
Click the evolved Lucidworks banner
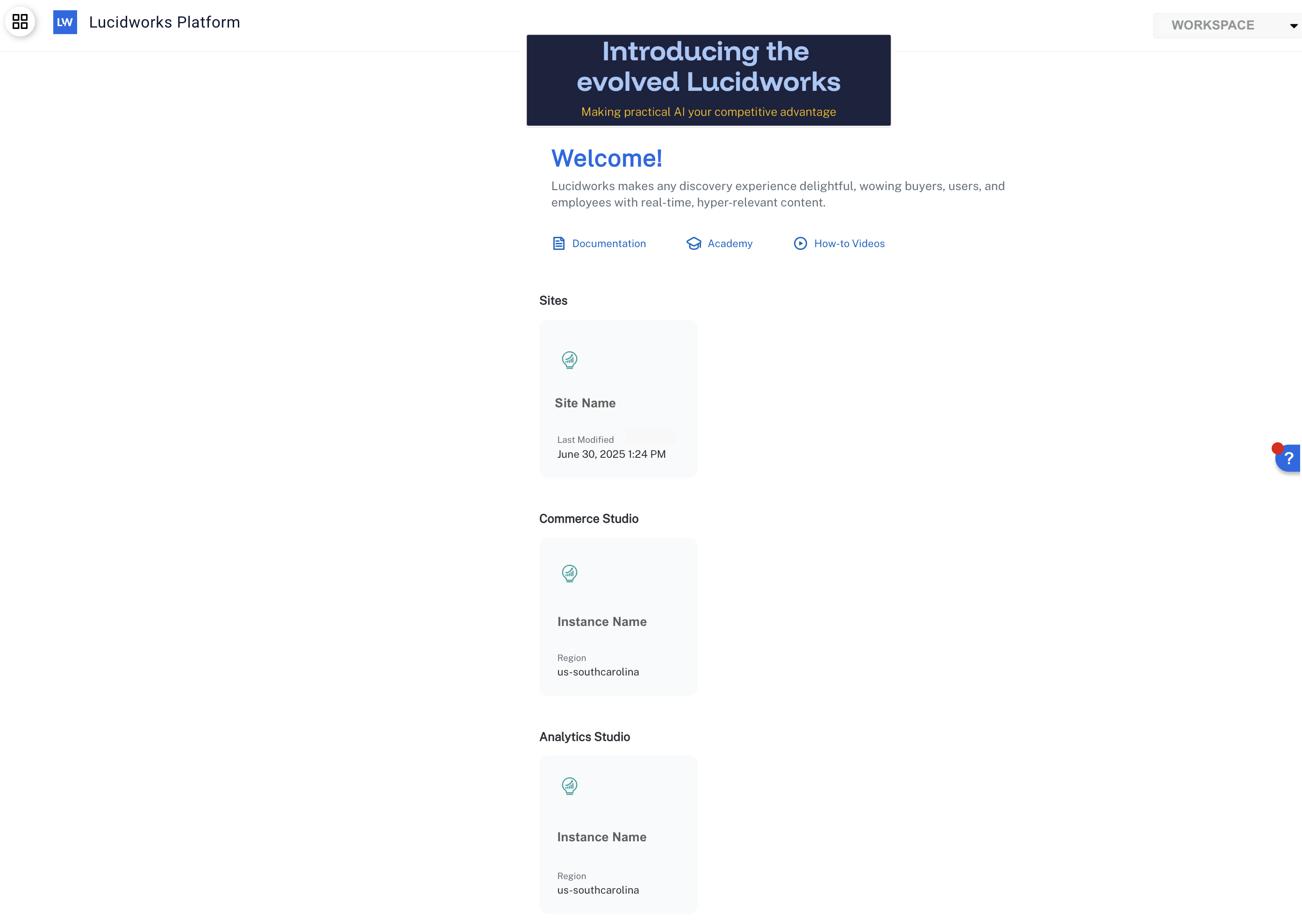coord(708,80)
